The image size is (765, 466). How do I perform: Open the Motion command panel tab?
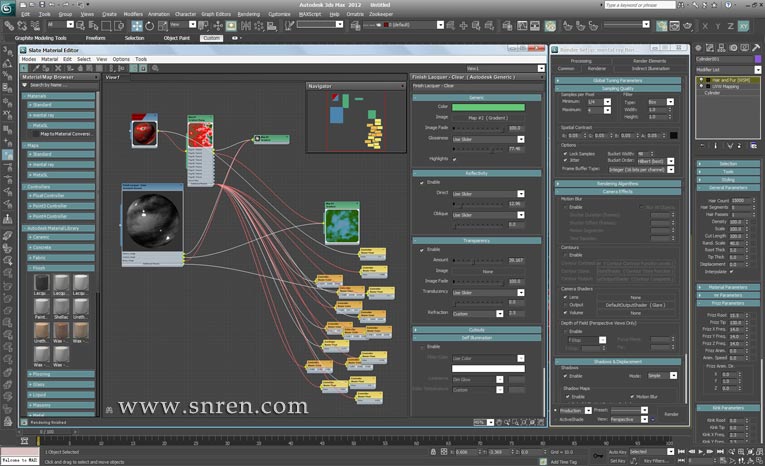pos(733,47)
